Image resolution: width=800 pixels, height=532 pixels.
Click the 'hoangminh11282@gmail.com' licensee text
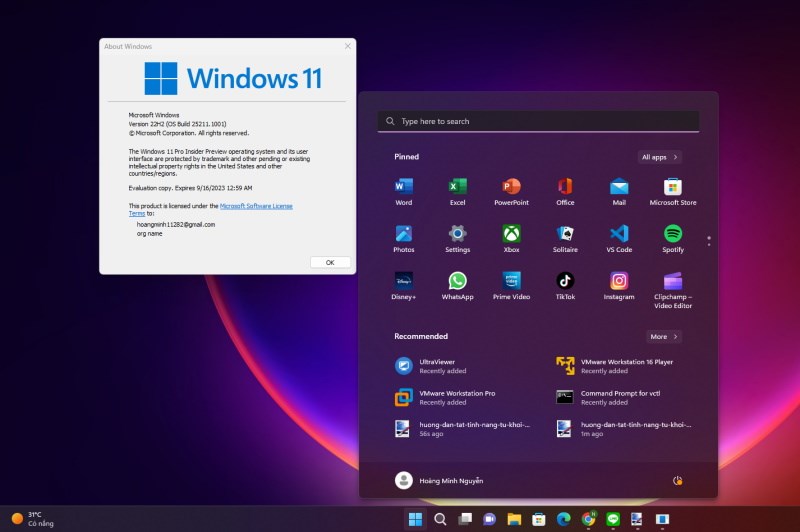176,224
